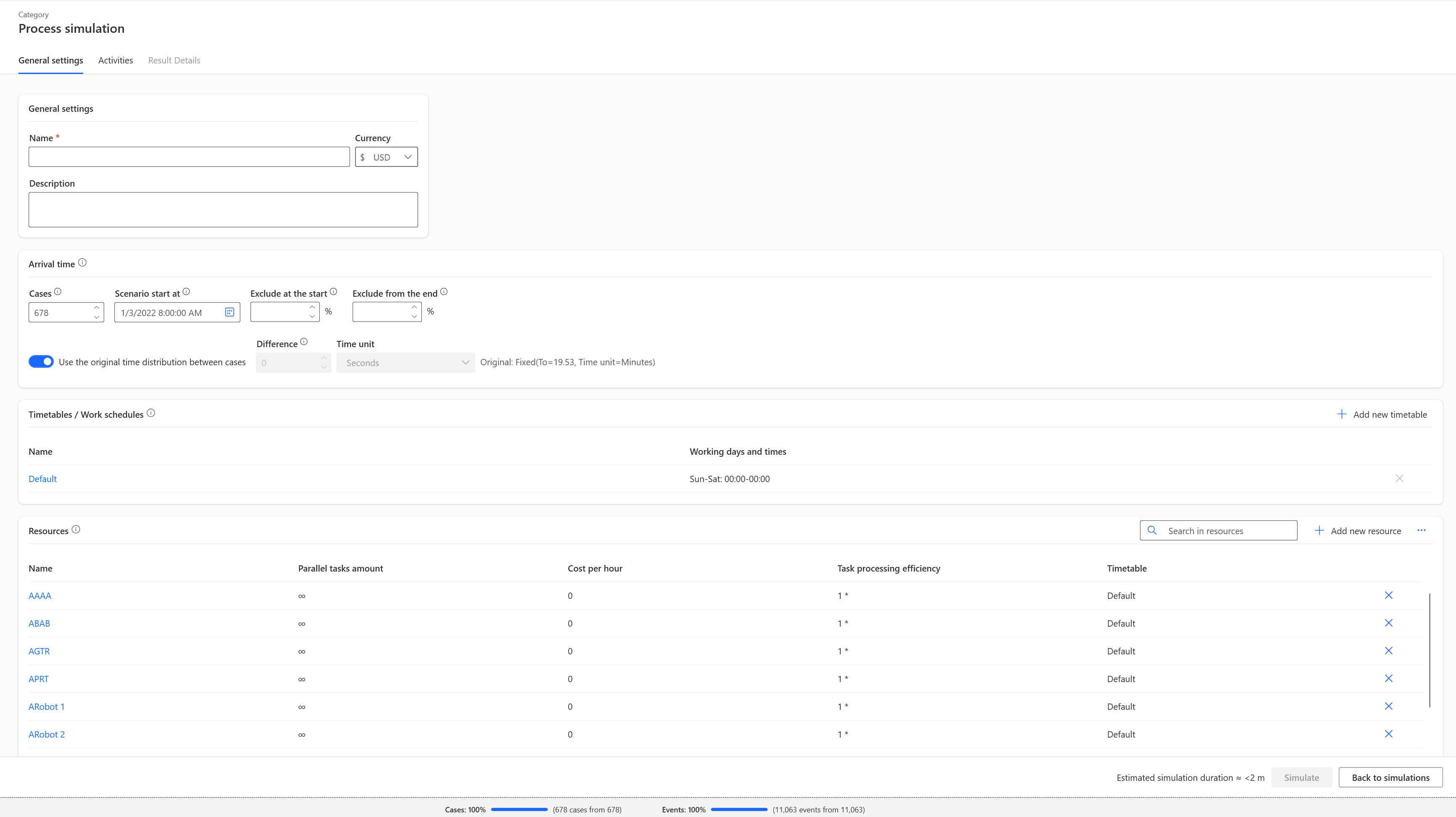Click search magnifier in resources box
The width and height of the screenshot is (1456, 817).
pos(1152,530)
